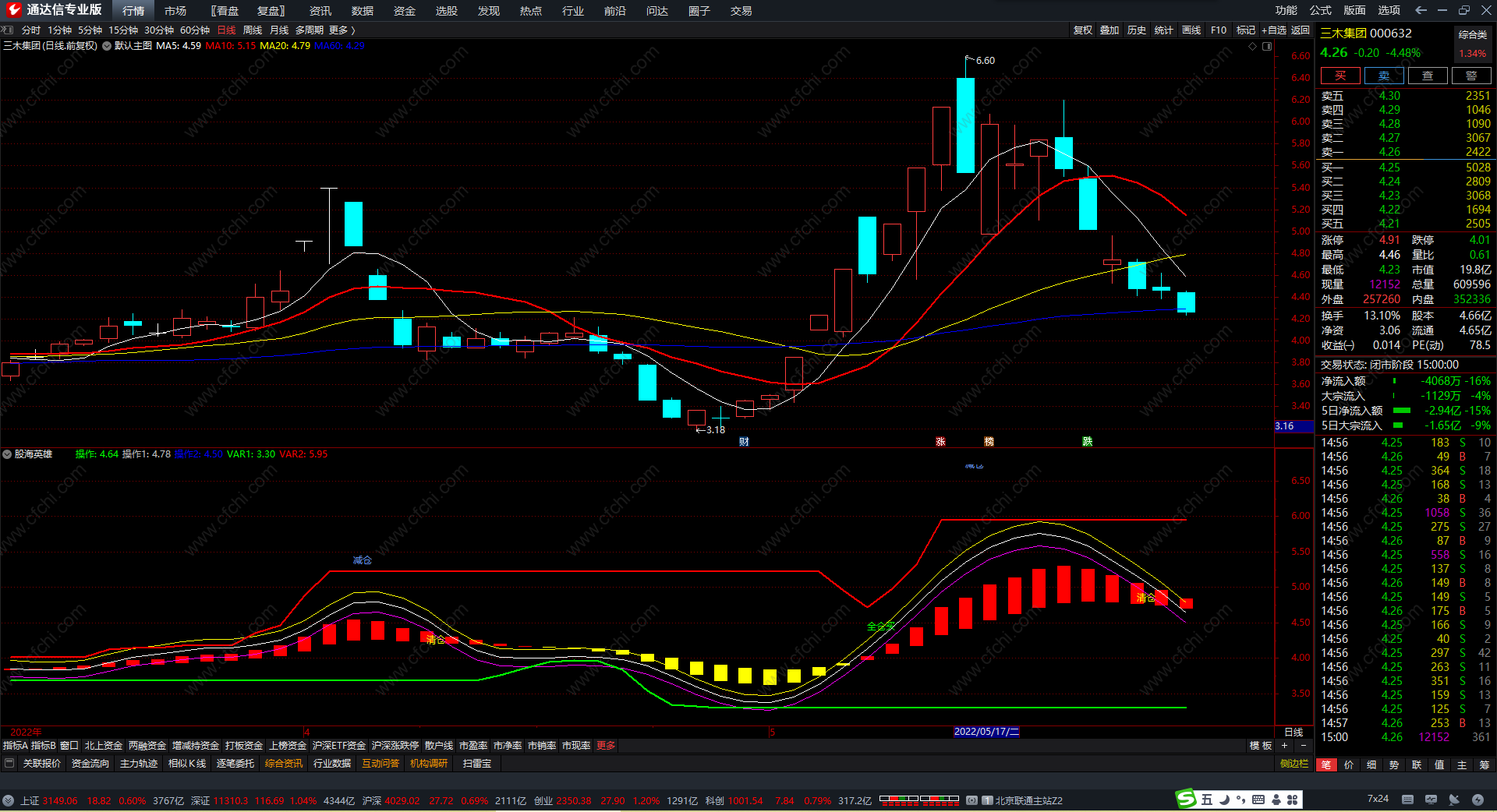Toggle the 侧边栏 sidebar button
This screenshot has width=1497, height=812.
click(x=1294, y=764)
